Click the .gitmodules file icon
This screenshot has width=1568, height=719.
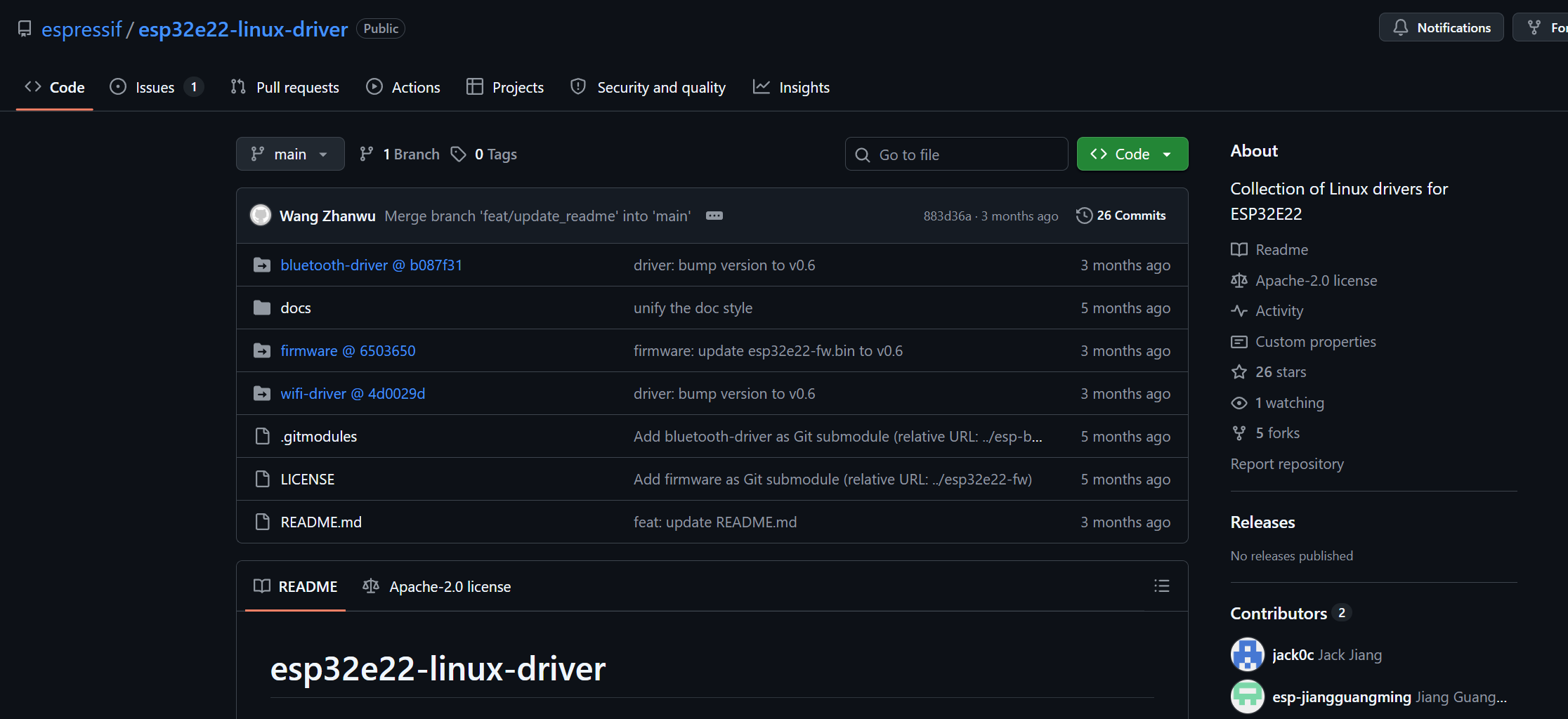[x=262, y=436]
